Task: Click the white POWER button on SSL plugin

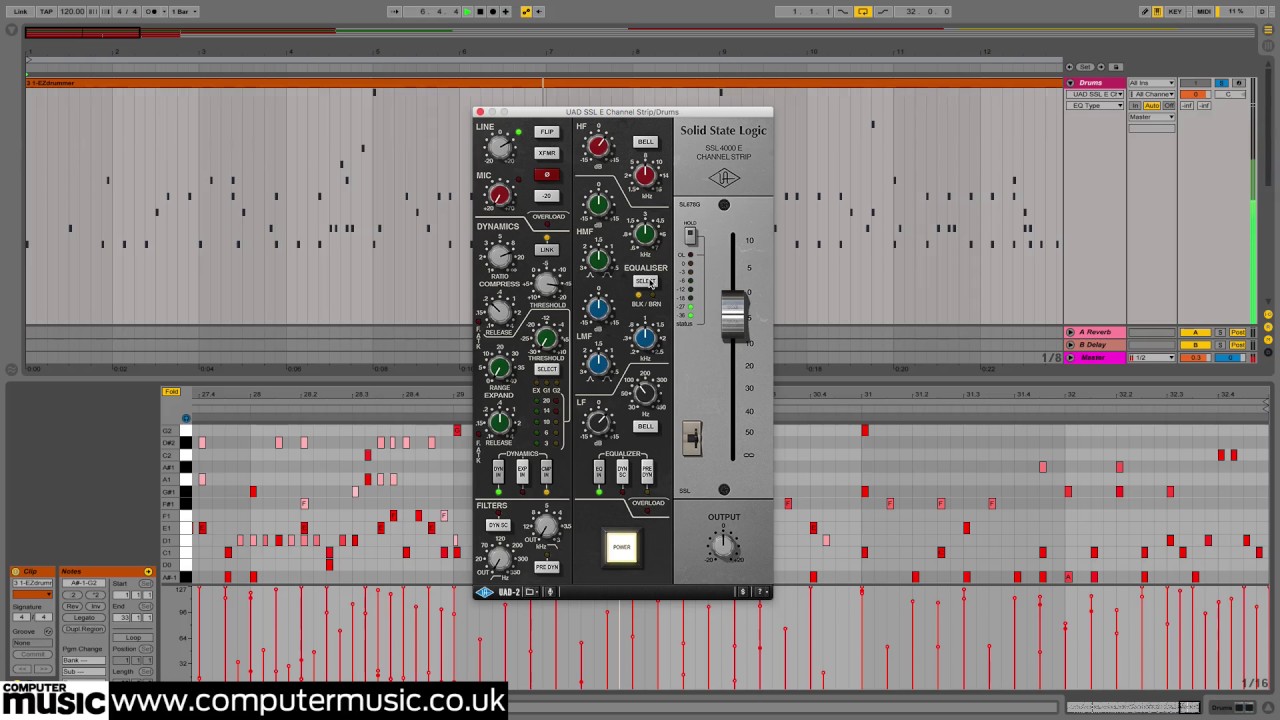Action: (622, 547)
